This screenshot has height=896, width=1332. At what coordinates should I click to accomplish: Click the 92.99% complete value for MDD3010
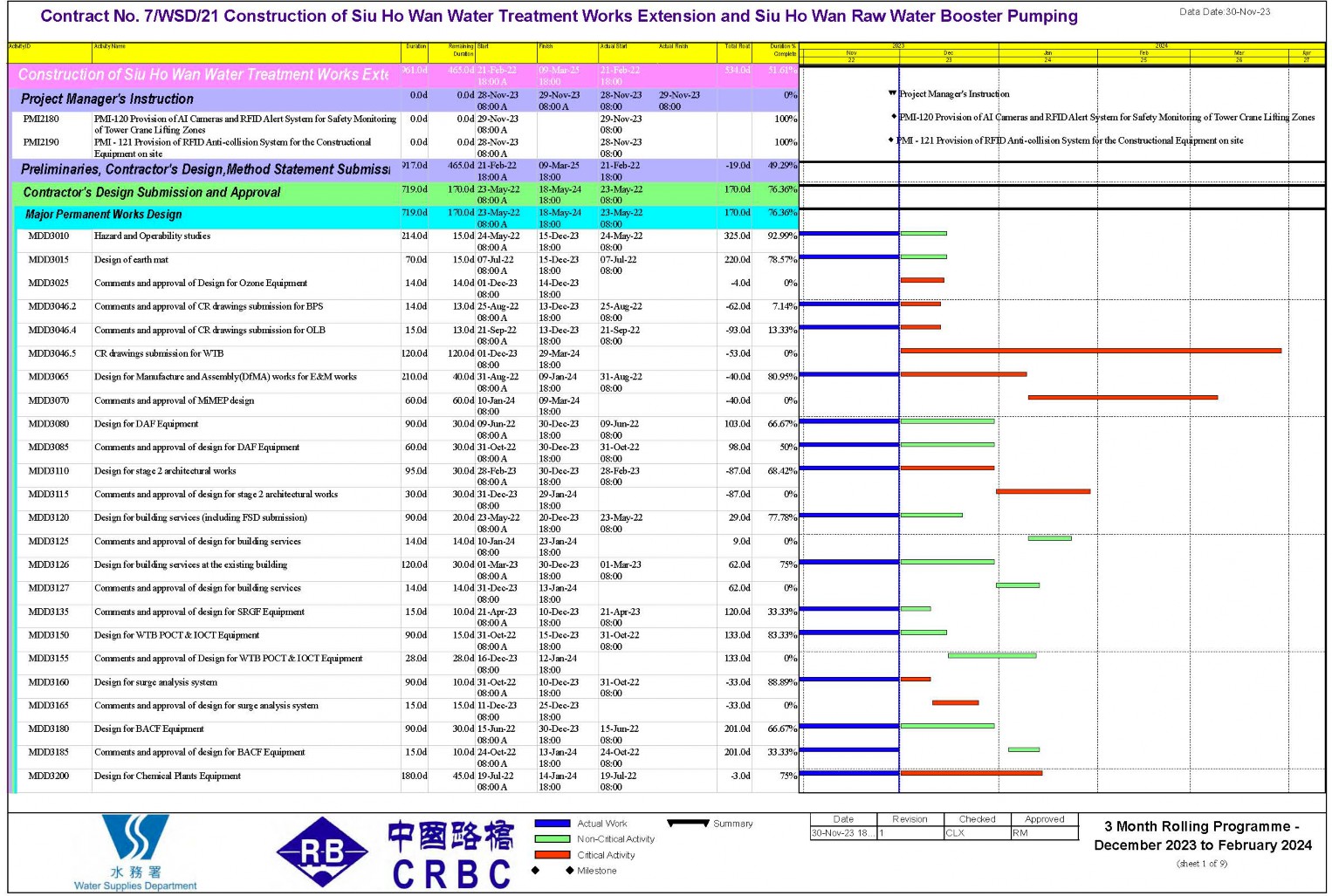pyautogui.click(x=782, y=236)
